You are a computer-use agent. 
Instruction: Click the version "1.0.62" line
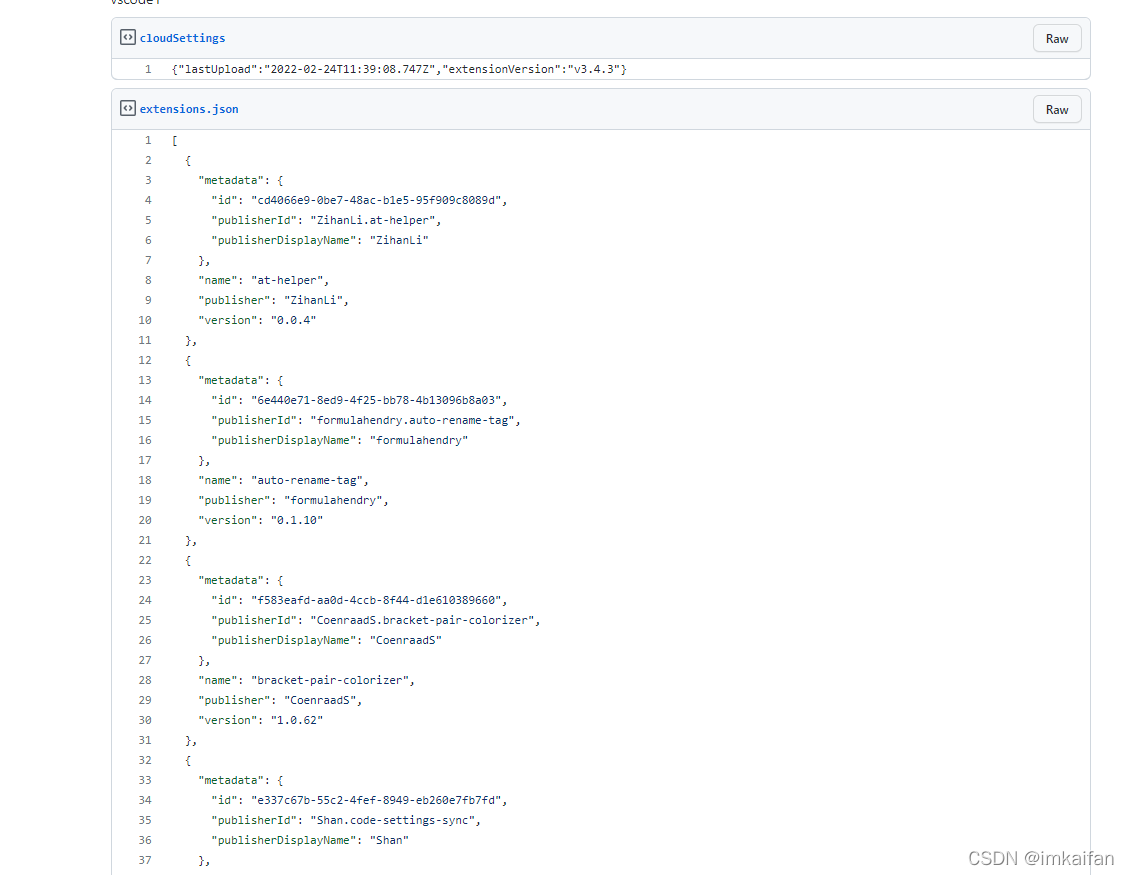[x=260, y=721]
